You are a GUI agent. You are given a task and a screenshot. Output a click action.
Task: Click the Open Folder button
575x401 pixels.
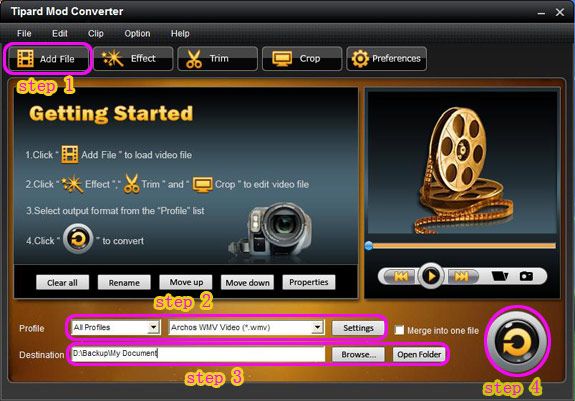[419, 354]
